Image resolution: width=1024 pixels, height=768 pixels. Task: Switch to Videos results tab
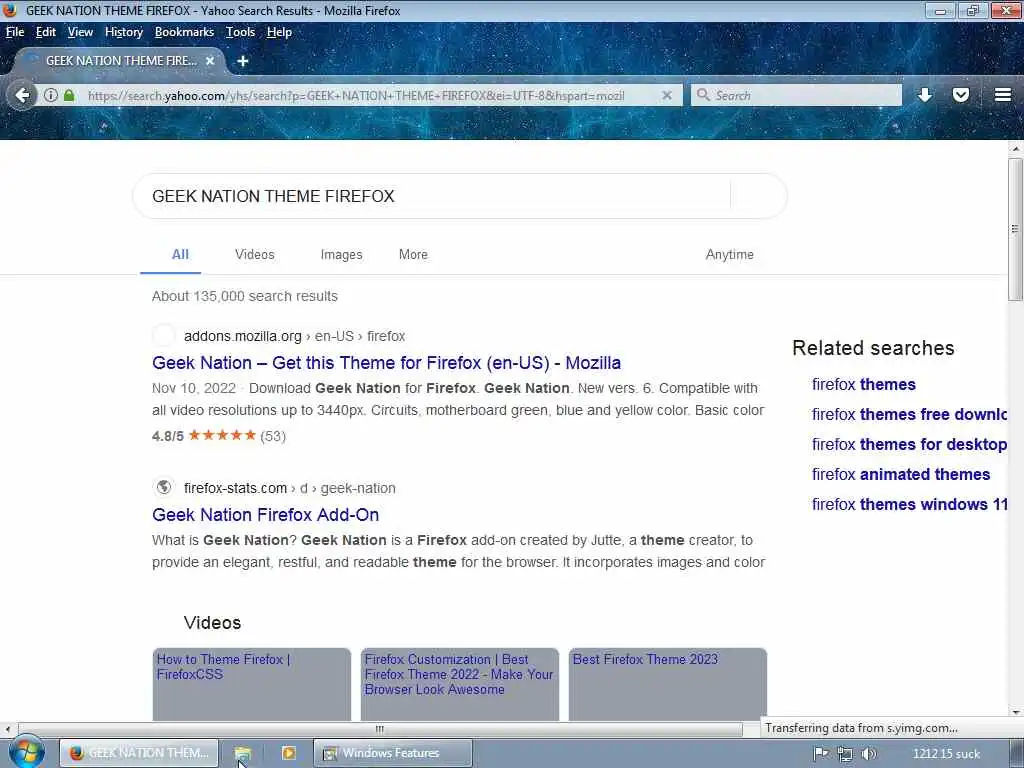[255, 255]
